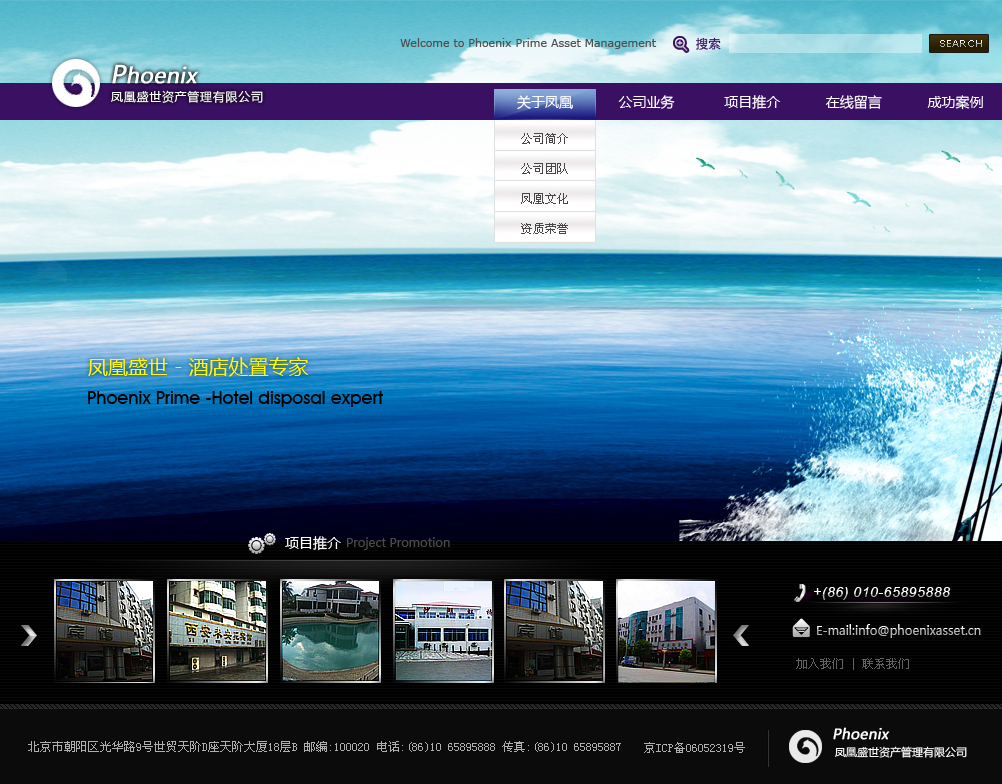Select 公司简介 from the dropdown
Screen dimensions: 1002x784
point(544,139)
